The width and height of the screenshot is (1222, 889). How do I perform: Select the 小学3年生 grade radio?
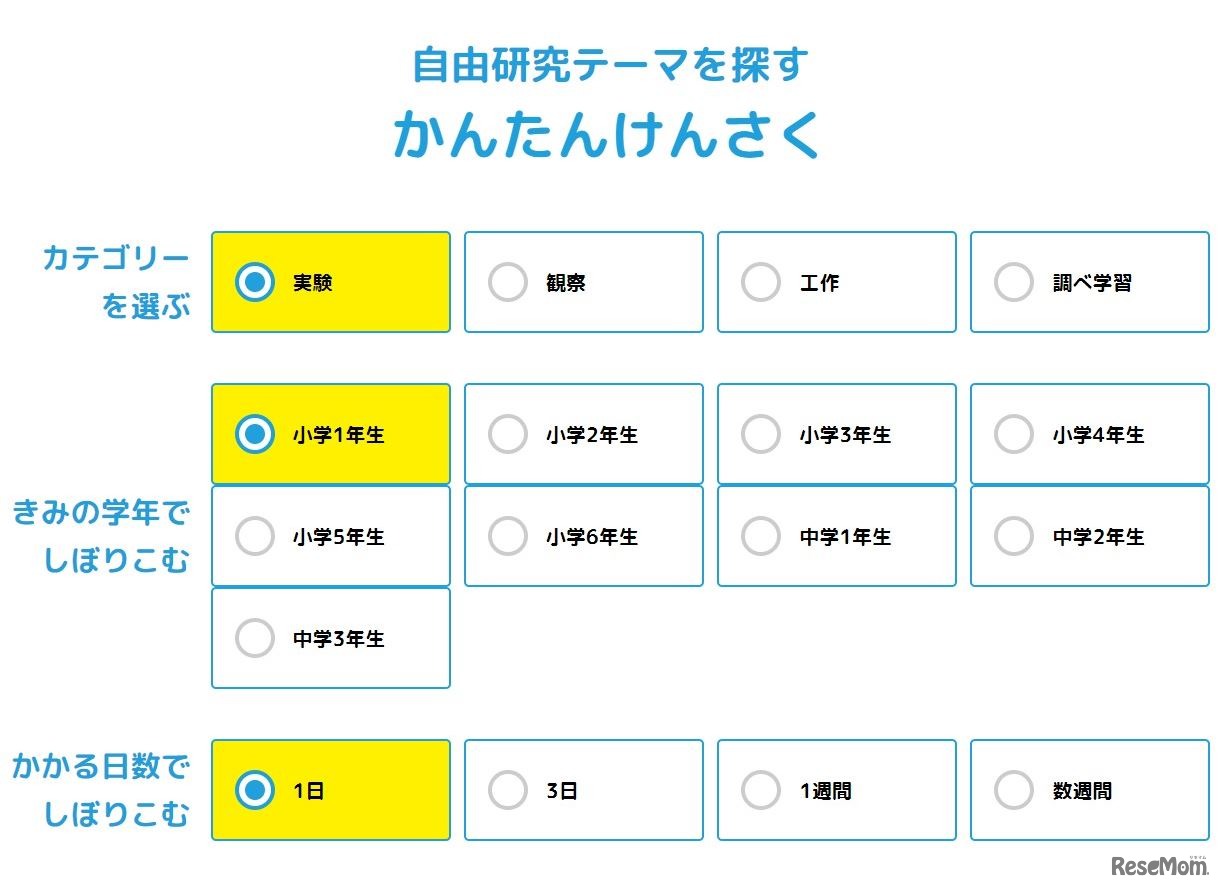coord(761,435)
